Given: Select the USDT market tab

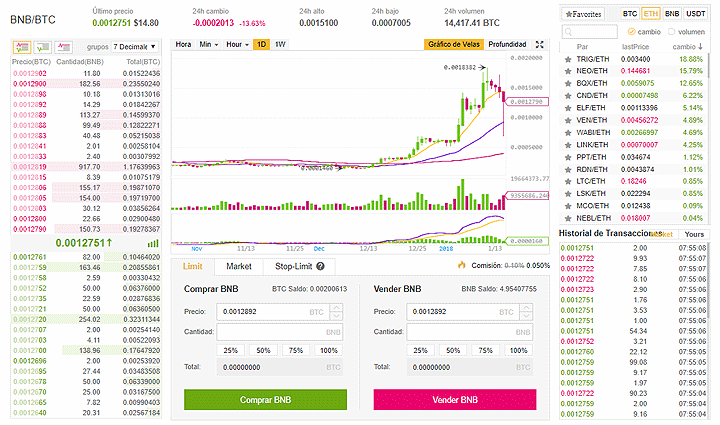Looking at the screenshot, I should point(696,14).
